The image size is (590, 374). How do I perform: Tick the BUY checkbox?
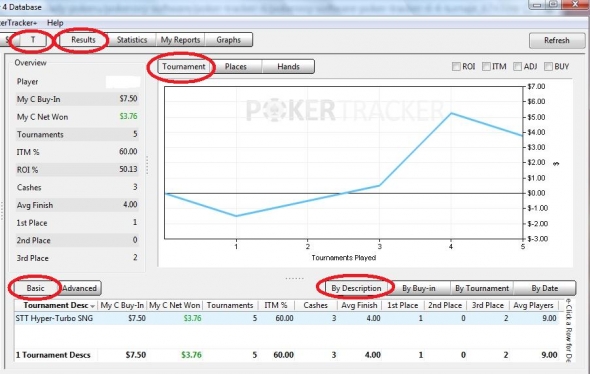(548, 67)
